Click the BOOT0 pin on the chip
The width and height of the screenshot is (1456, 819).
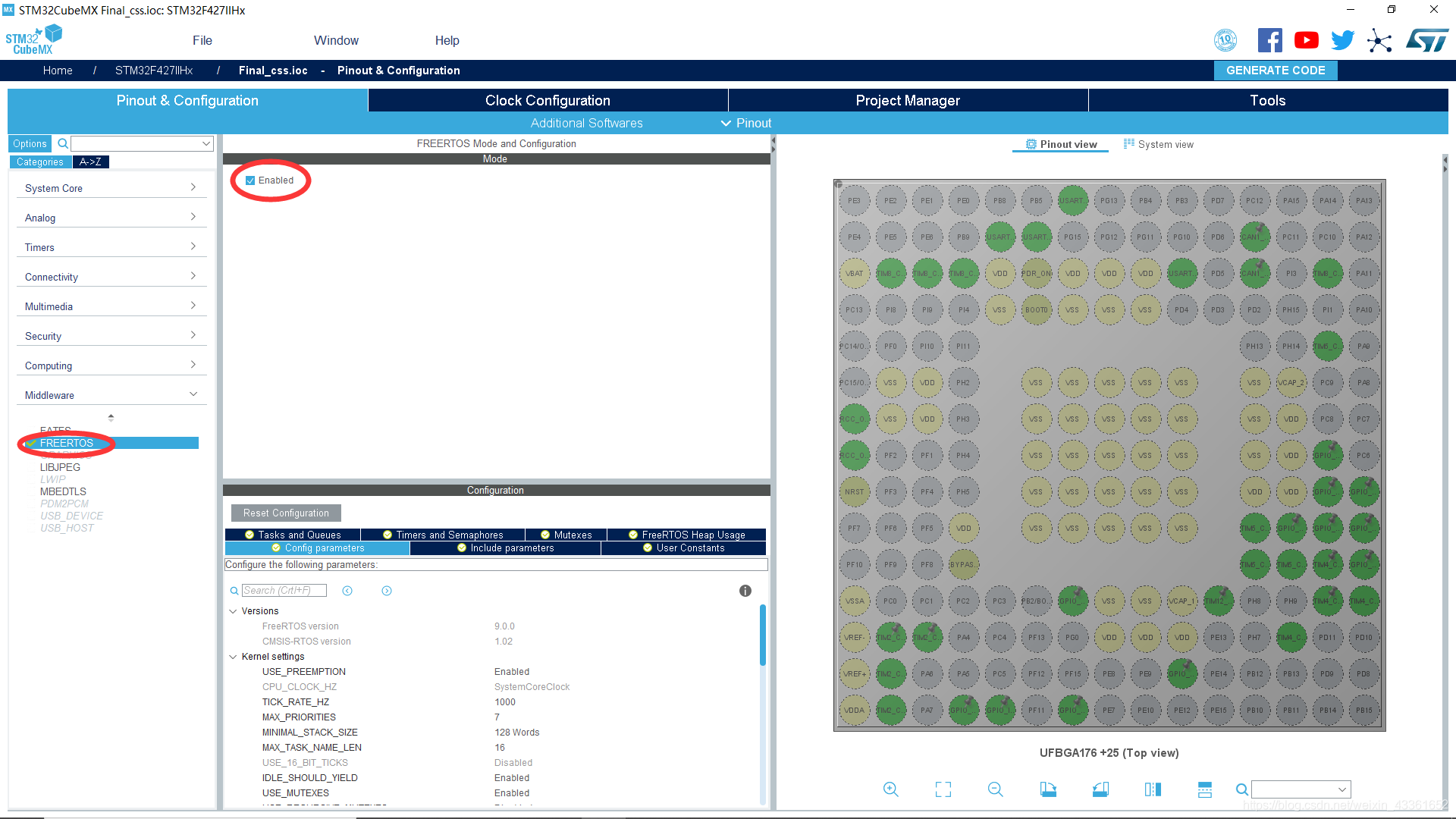coord(1036,310)
